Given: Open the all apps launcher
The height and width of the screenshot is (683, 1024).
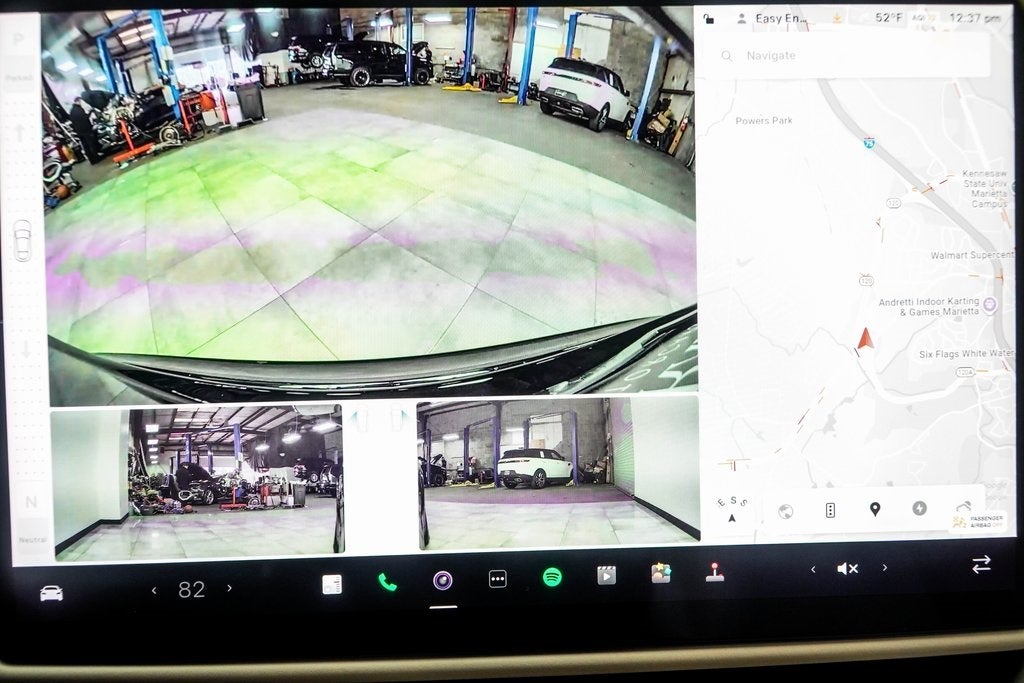Looking at the screenshot, I should [497, 579].
